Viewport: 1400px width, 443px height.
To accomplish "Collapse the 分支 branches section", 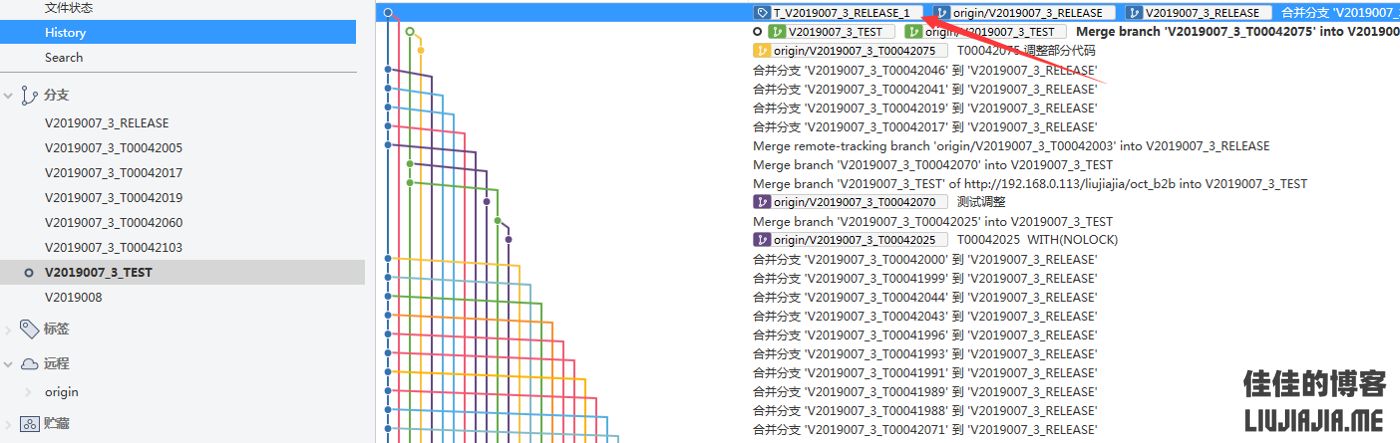I will click(x=9, y=96).
